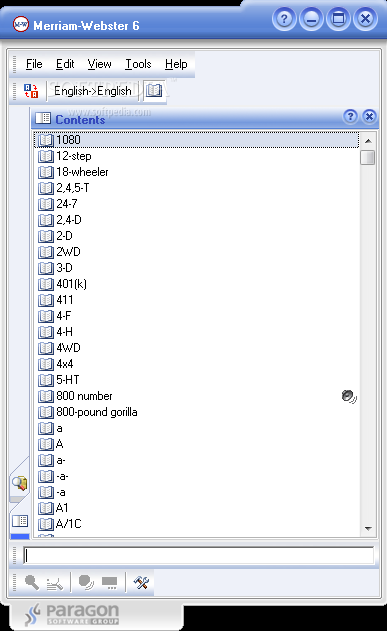The width and height of the screenshot is (387, 631).
Task: Open the Tools menu
Action: tap(138, 64)
